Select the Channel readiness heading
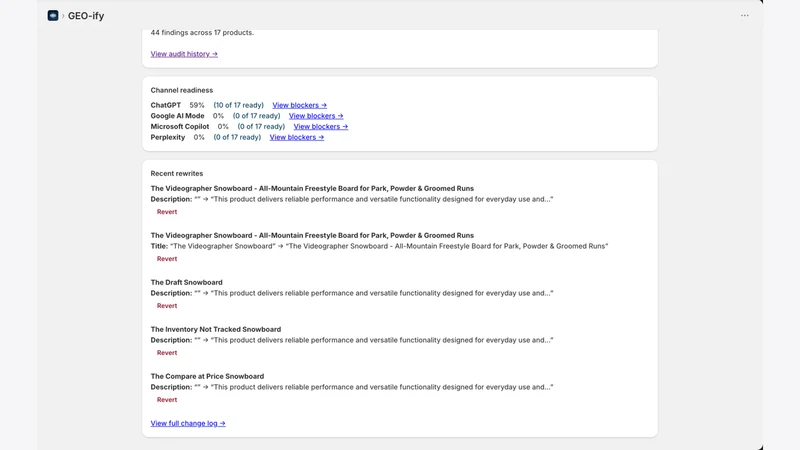800x450 pixels. coord(182,90)
